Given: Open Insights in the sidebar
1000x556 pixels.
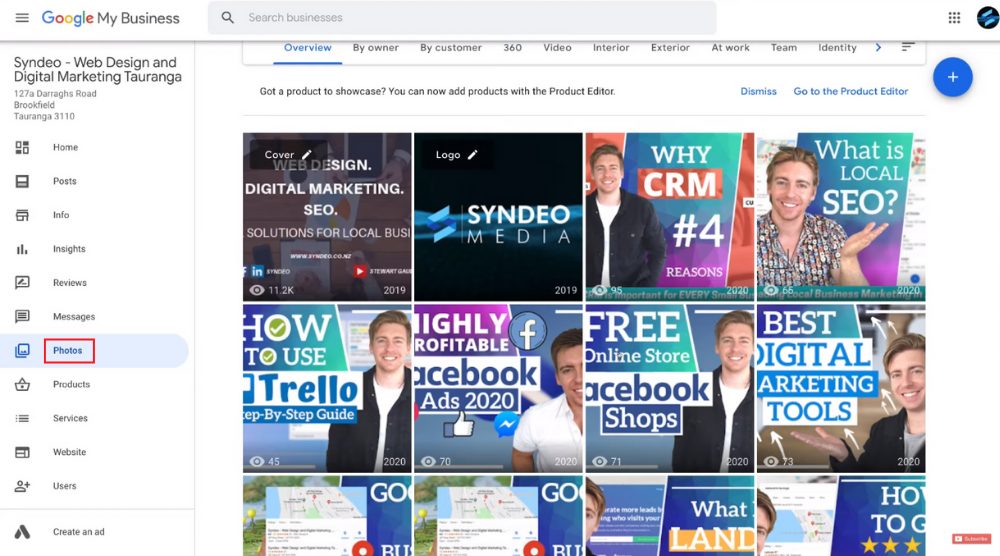Looking at the screenshot, I should point(69,249).
